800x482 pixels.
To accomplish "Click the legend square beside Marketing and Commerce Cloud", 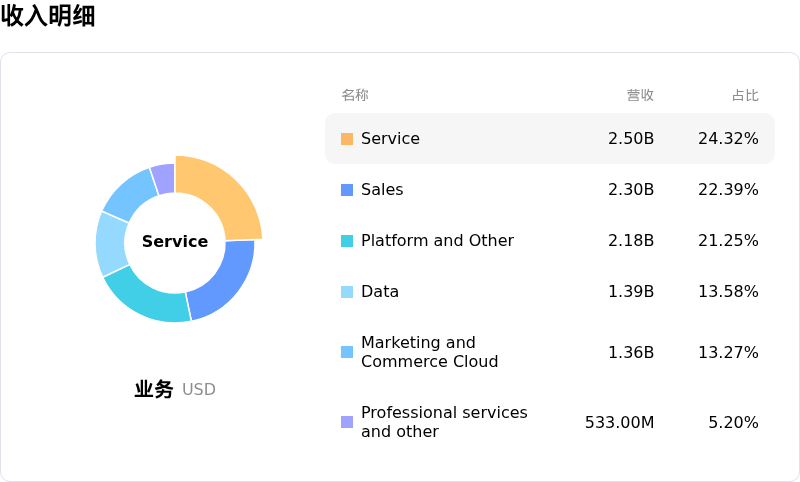I will pyautogui.click(x=347, y=352).
